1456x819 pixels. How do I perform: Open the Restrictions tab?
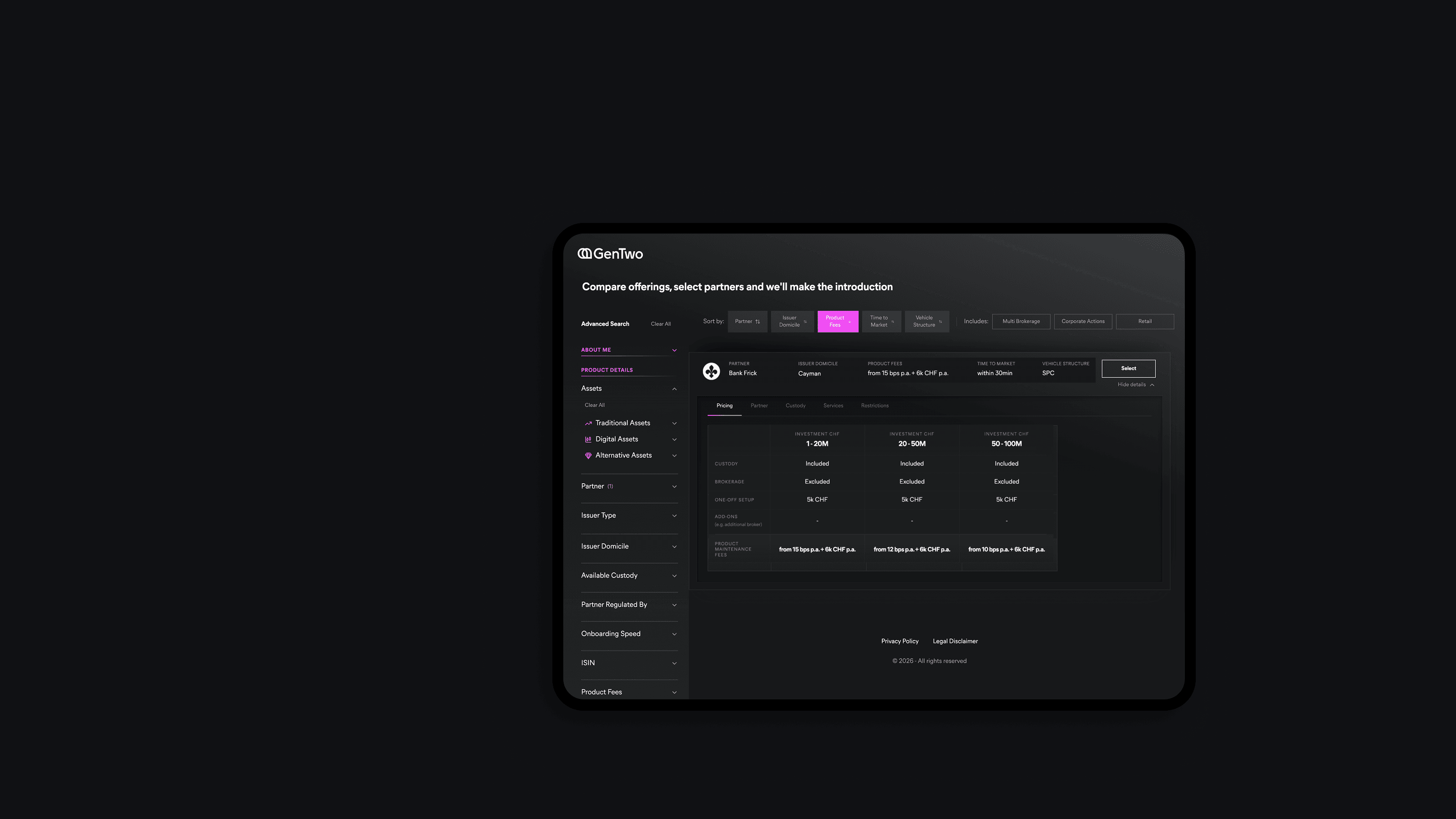[875, 406]
